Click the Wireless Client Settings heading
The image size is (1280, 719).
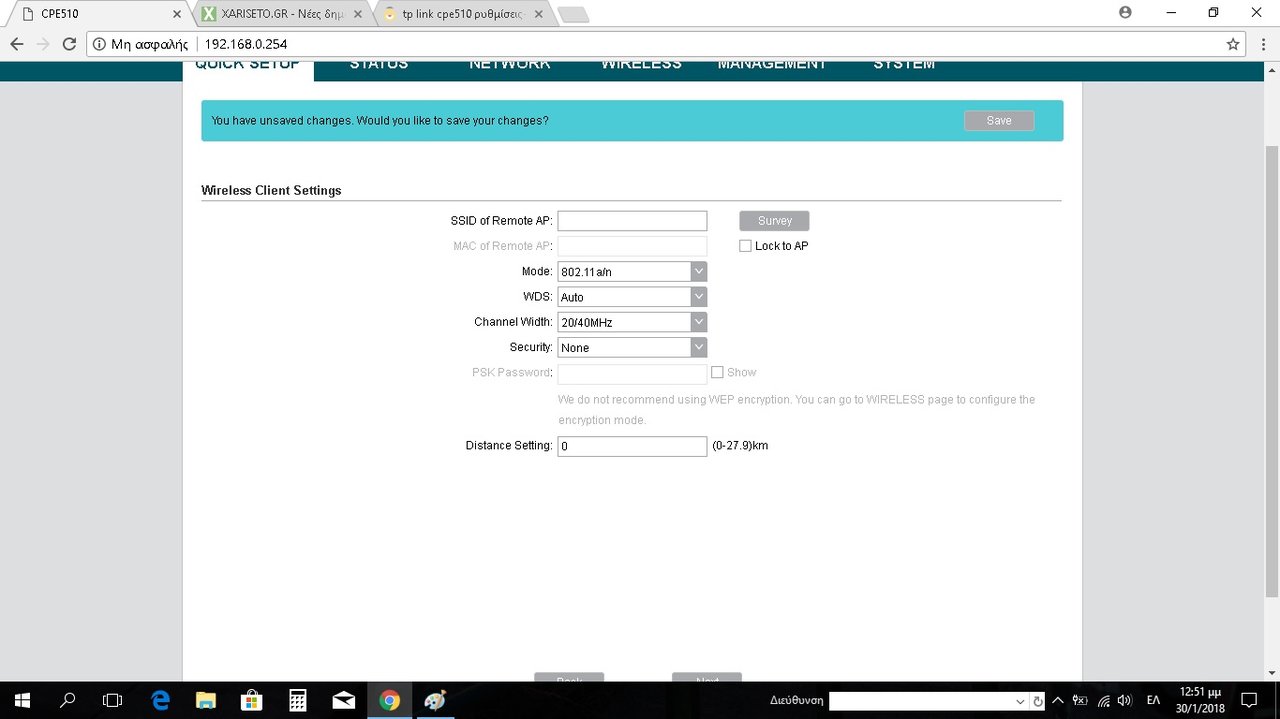pos(271,190)
